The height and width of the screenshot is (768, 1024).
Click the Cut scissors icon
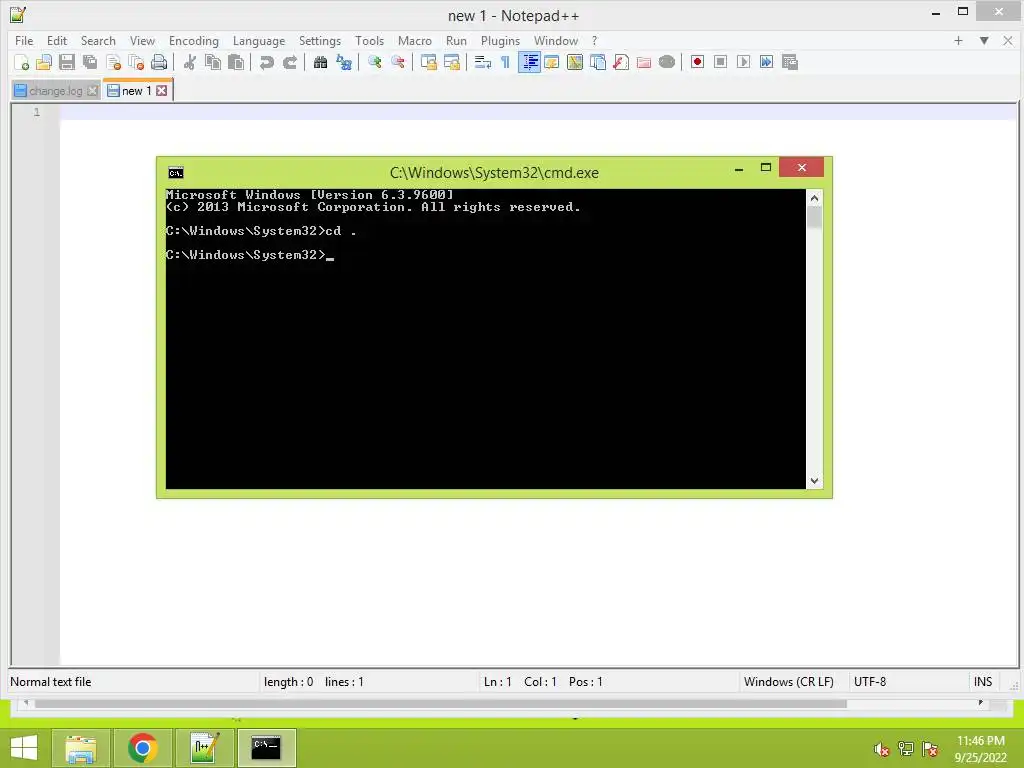[x=190, y=62]
